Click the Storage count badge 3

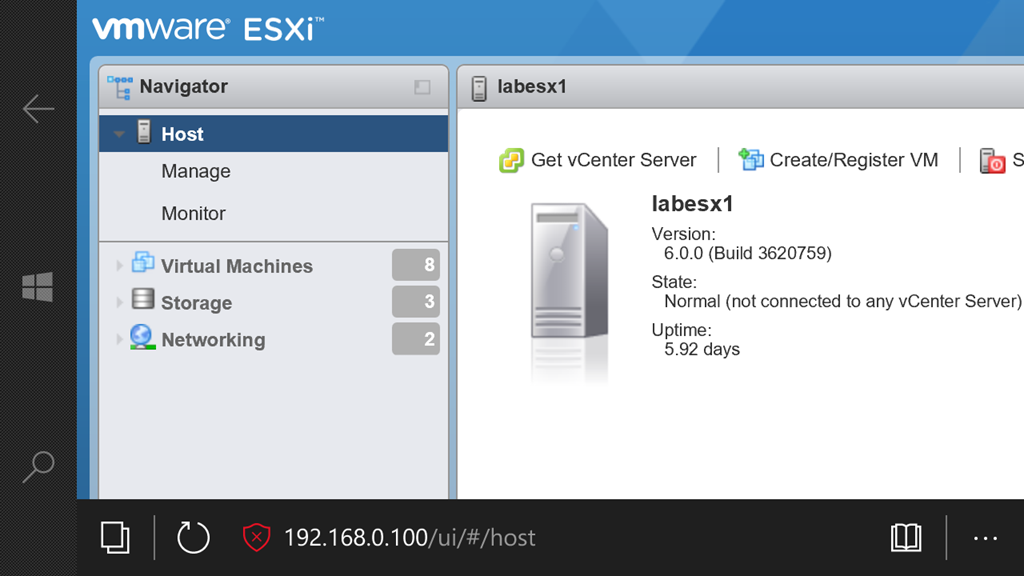point(416,301)
